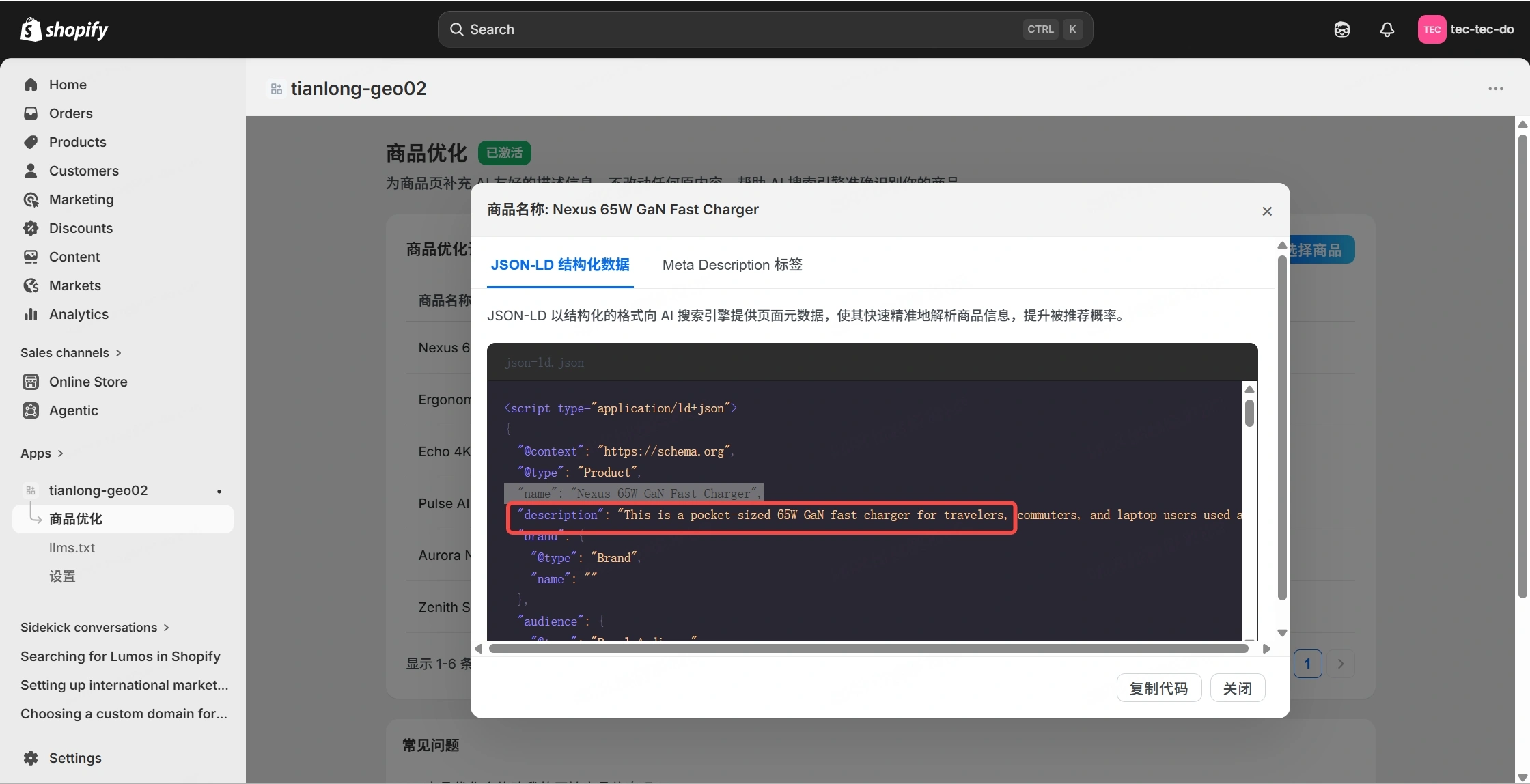The height and width of the screenshot is (784, 1530).
Task: Switch to JSON-LD 结构化数据 tab
Action: [x=560, y=265]
